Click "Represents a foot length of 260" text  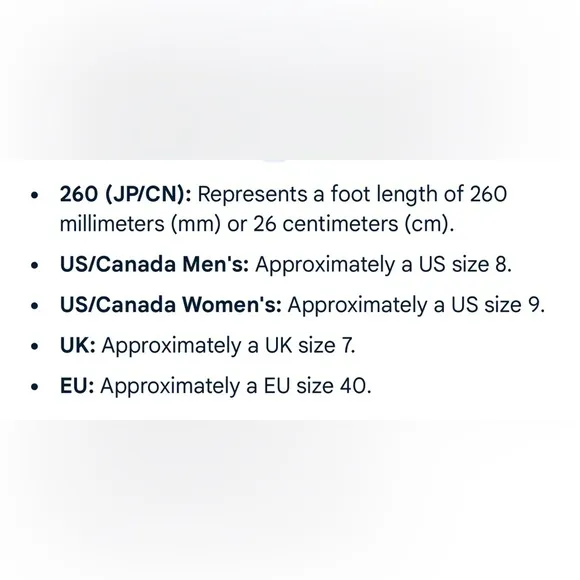click(352, 195)
